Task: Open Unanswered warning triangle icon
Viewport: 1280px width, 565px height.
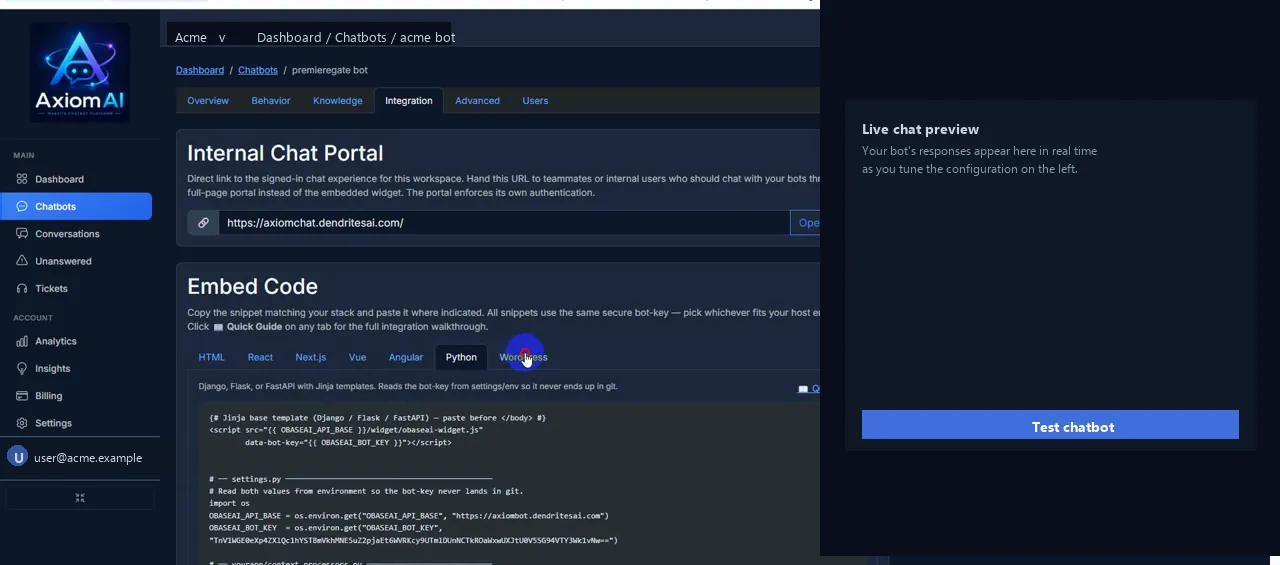Action: [22, 261]
